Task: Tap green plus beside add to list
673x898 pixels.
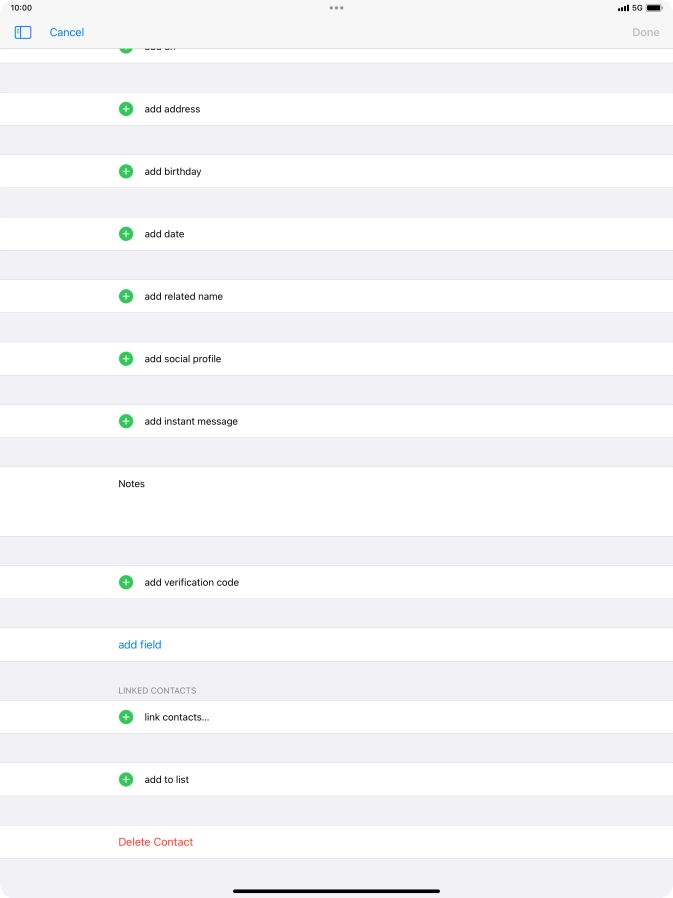Action: click(x=126, y=780)
